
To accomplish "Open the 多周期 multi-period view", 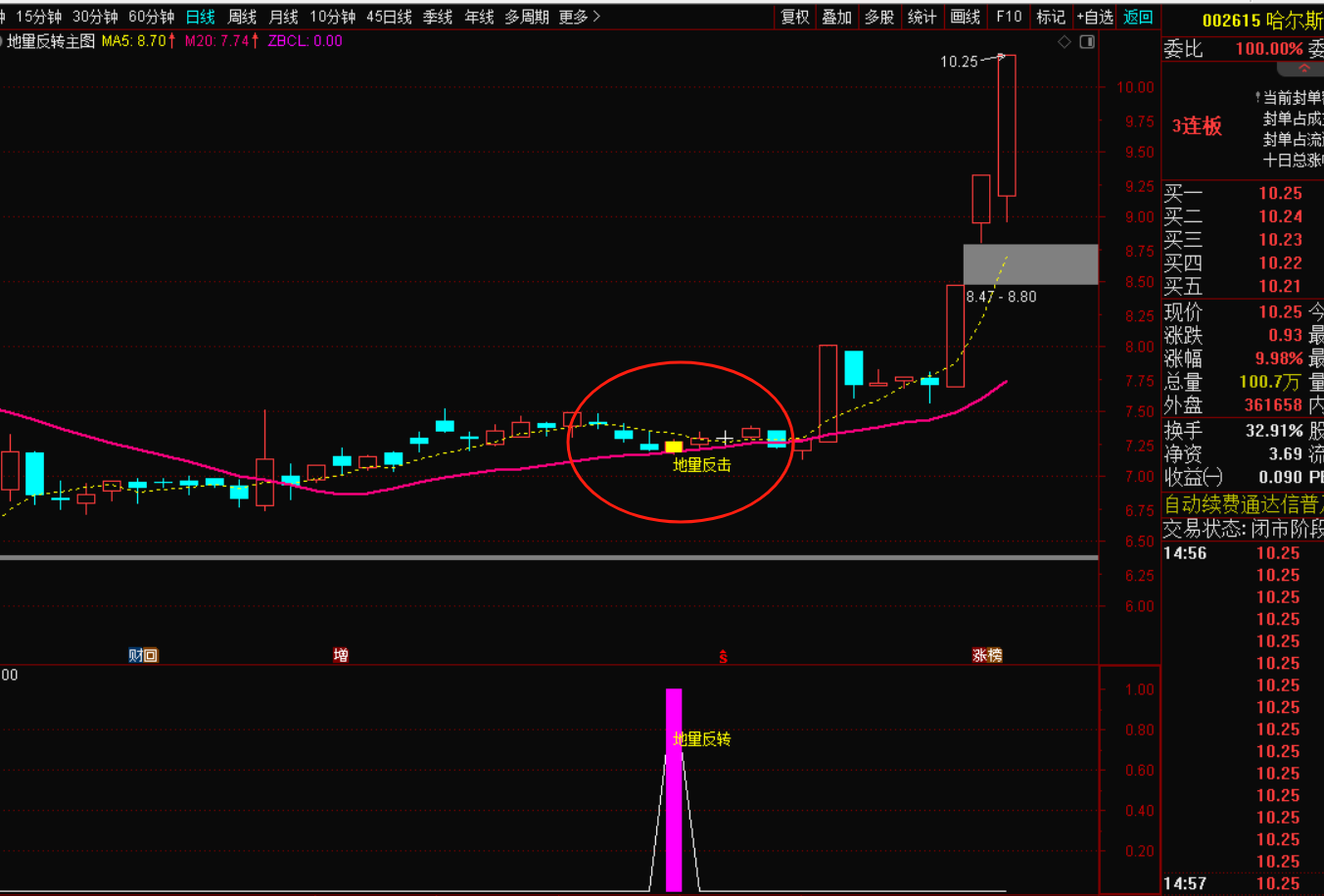I will coord(526,17).
